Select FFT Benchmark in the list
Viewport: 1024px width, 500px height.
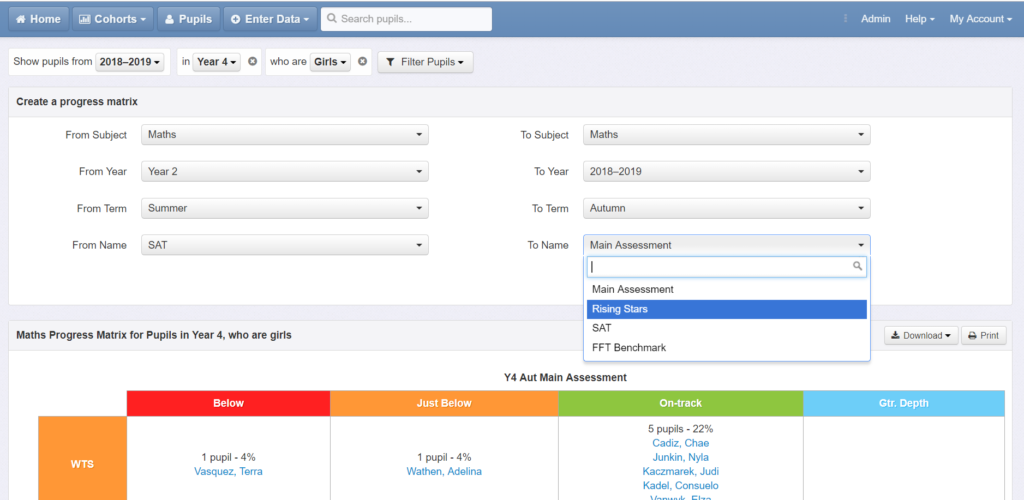[726, 348]
